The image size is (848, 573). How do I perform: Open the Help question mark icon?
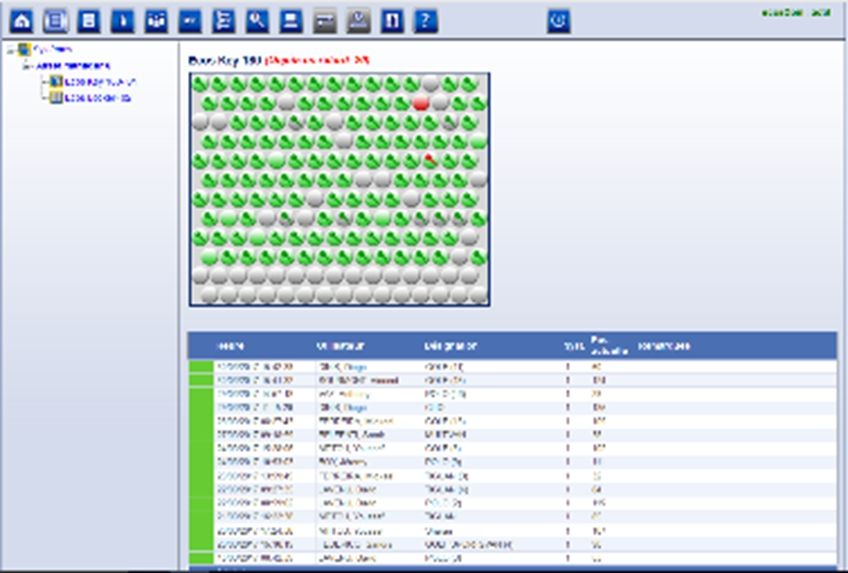coord(426,19)
